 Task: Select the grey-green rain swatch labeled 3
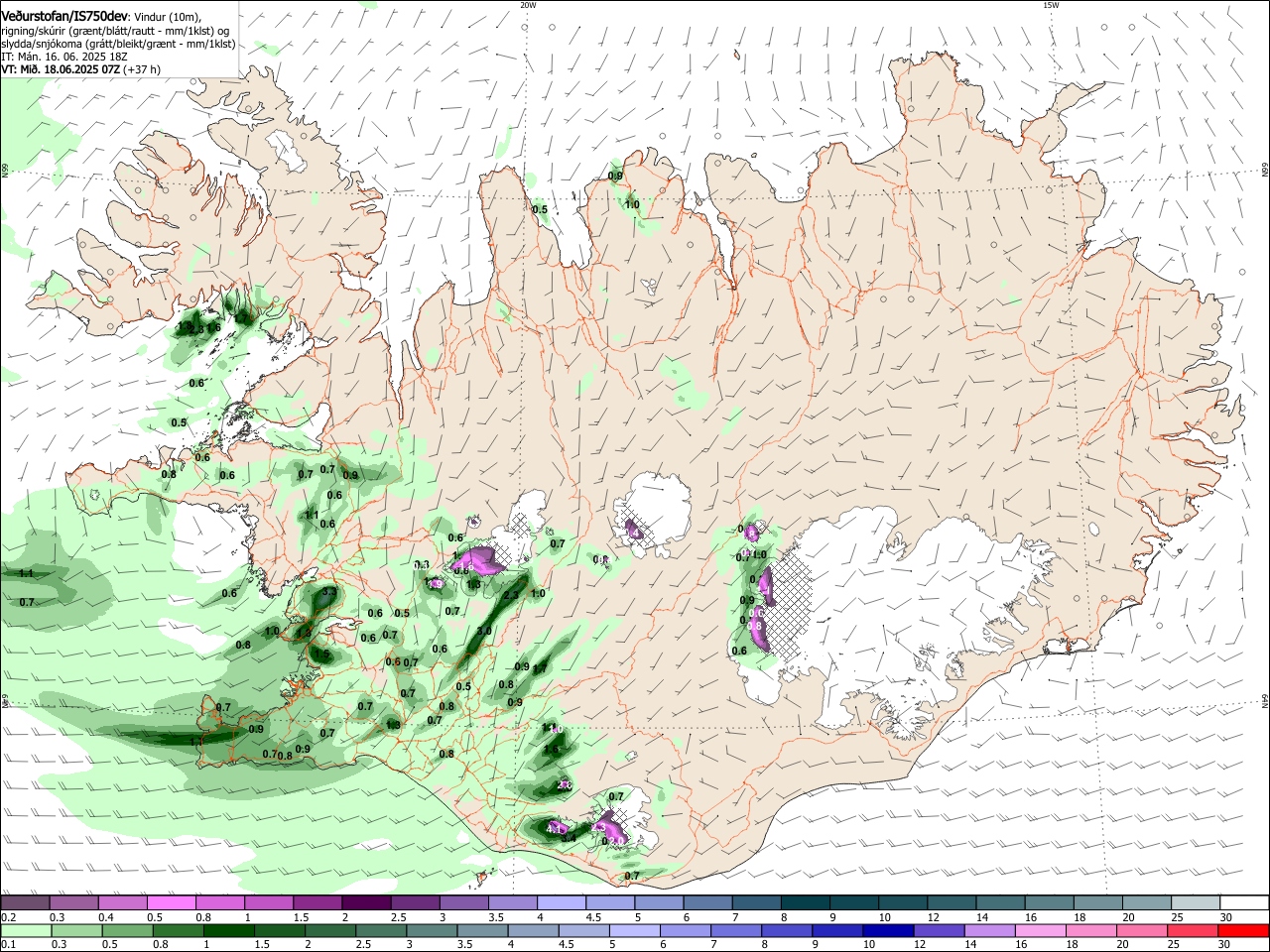(x=432, y=930)
